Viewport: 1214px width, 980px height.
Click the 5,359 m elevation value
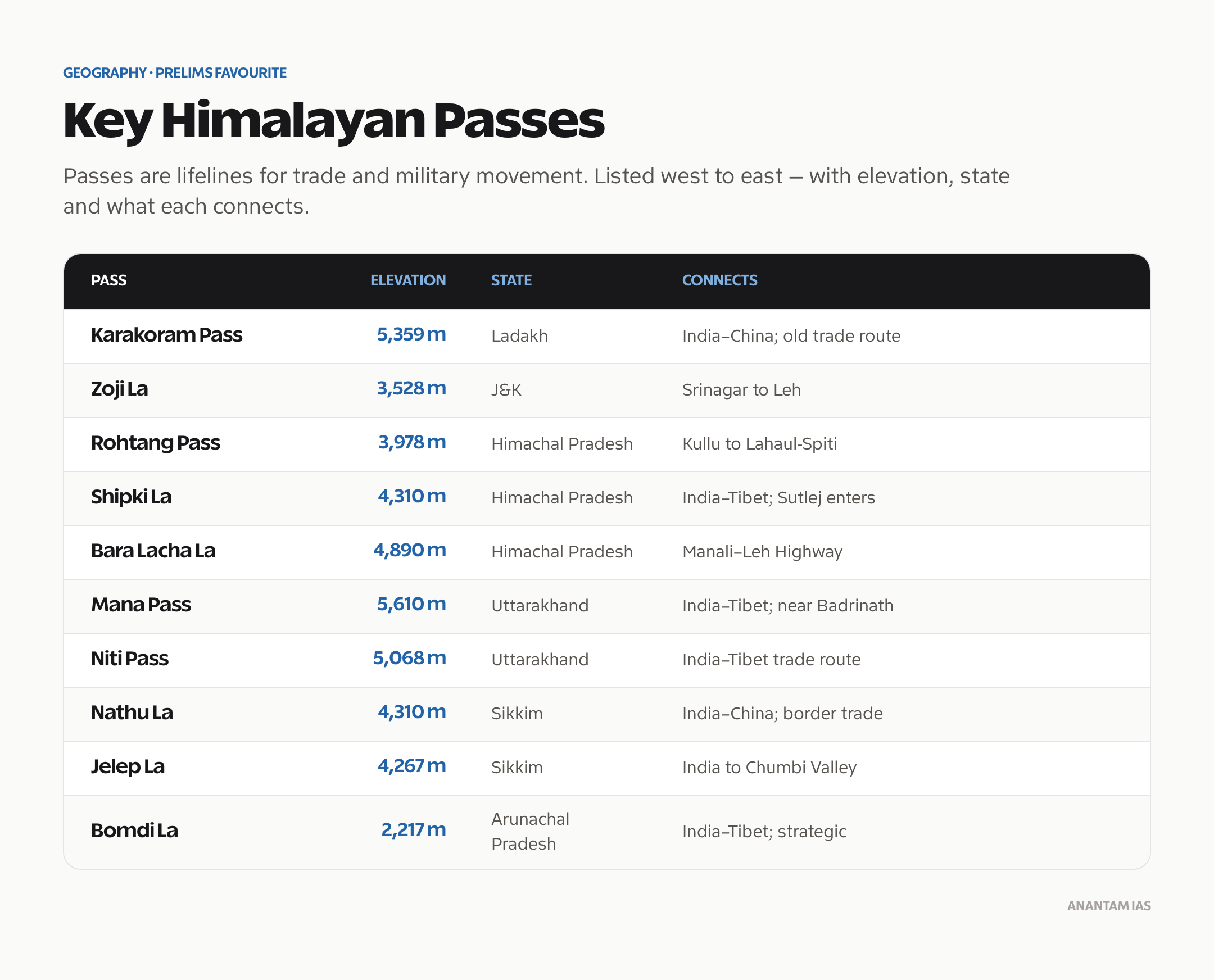(411, 335)
